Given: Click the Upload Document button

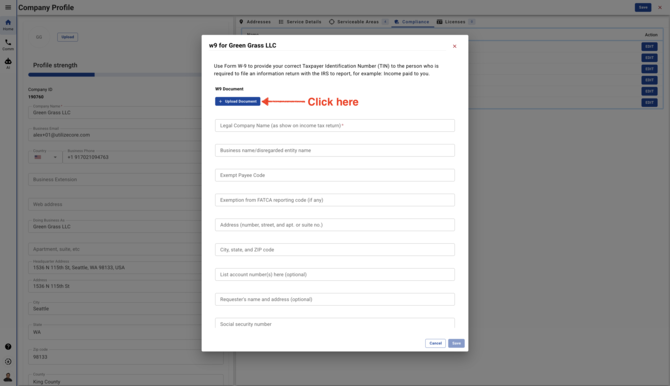Looking at the screenshot, I should tap(238, 101).
